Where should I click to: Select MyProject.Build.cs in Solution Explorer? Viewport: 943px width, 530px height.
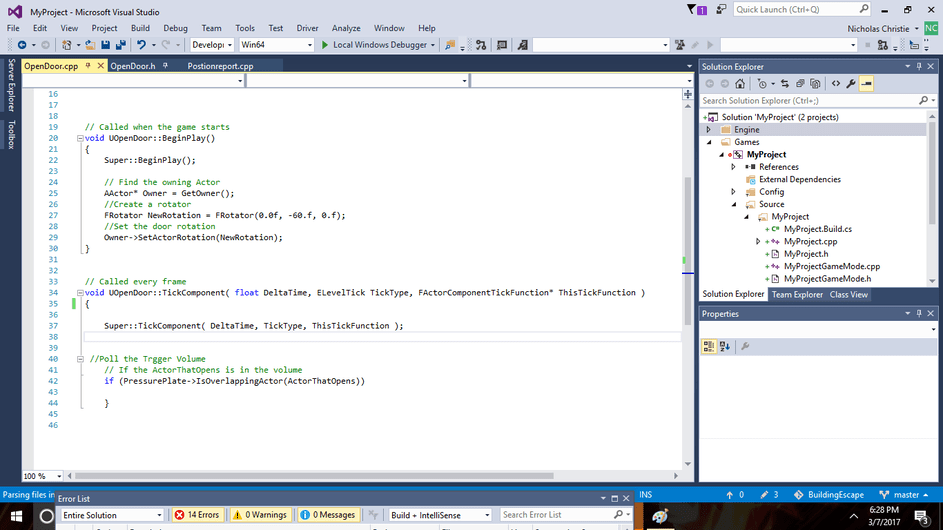click(x=817, y=229)
